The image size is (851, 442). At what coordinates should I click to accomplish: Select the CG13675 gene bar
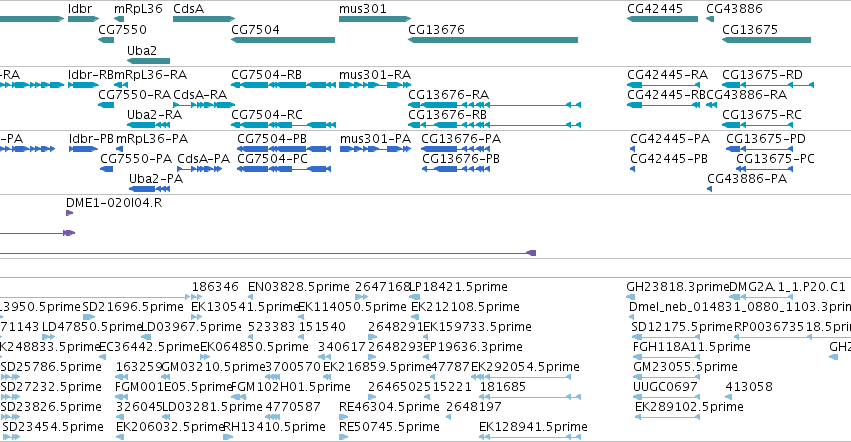coord(766,40)
